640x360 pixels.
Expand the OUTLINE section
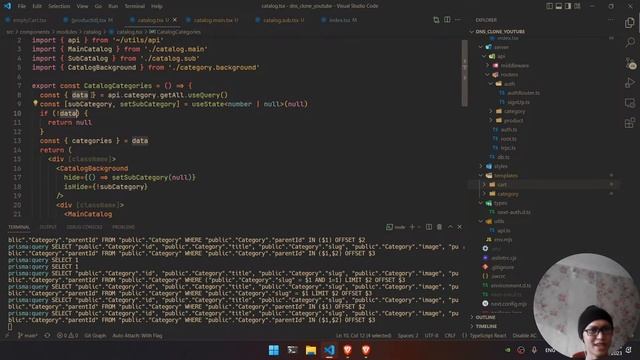point(485,317)
